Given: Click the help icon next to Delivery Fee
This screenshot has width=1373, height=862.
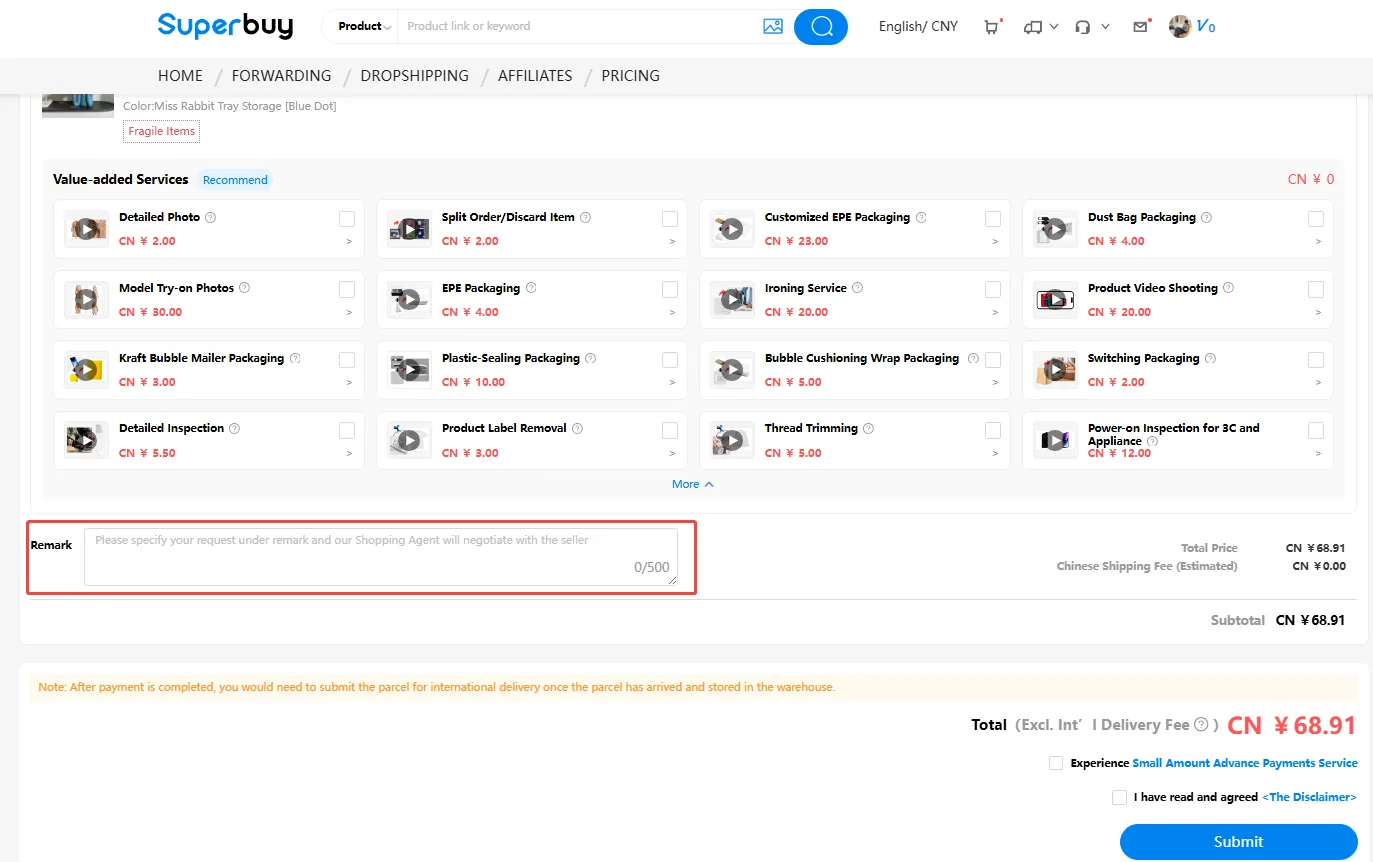Looking at the screenshot, I should pyautogui.click(x=1201, y=725).
